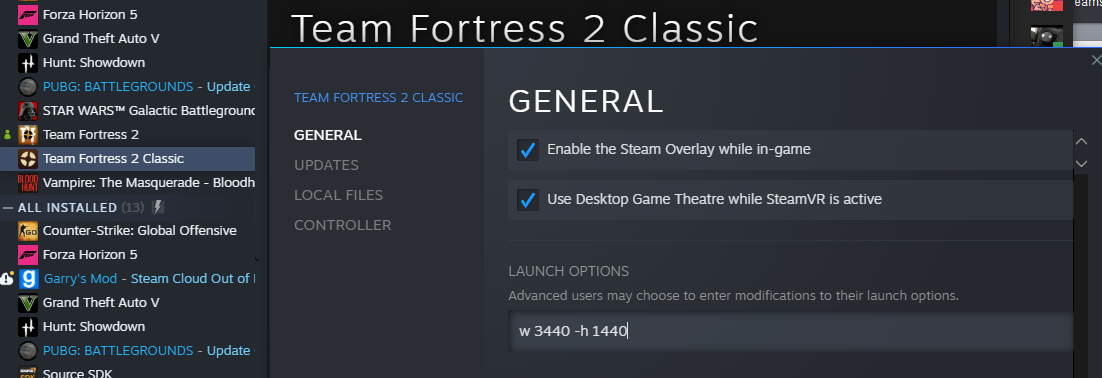Switch to the LOCAL FILES tab
Image resolution: width=1102 pixels, height=378 pixels.
pos(338,195)
